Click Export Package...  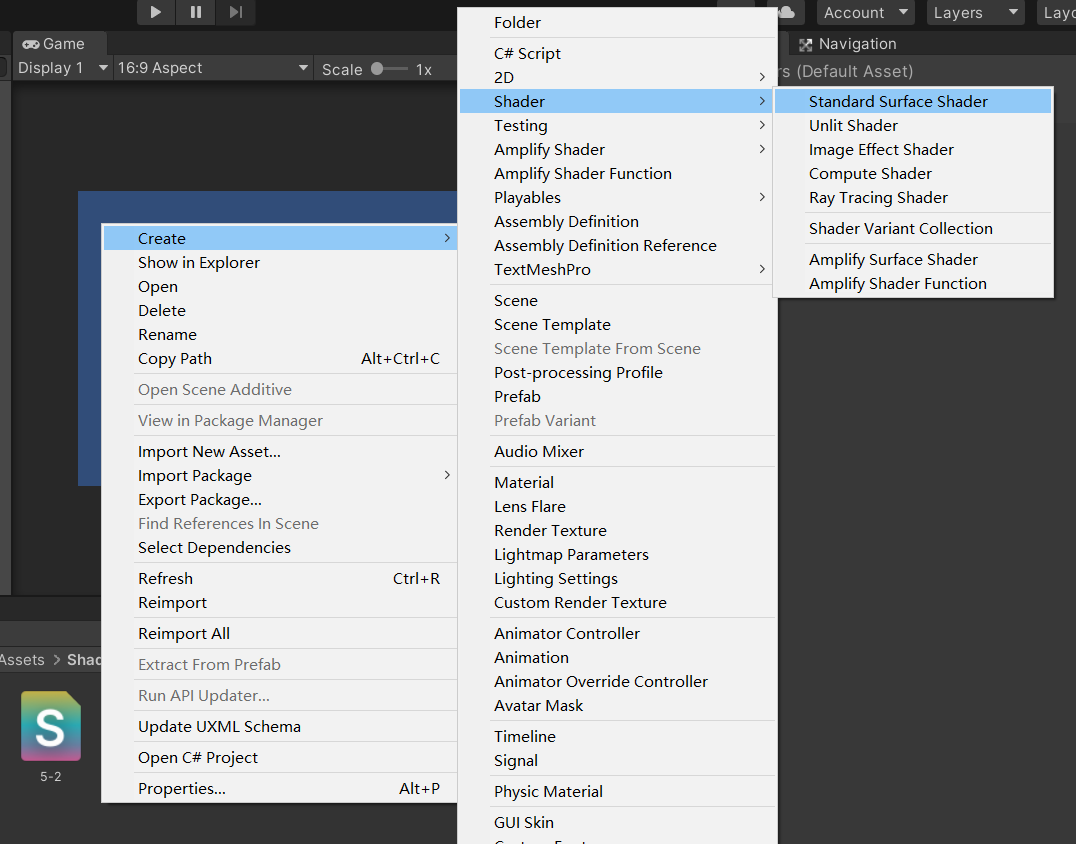click(x=280, y=500)
